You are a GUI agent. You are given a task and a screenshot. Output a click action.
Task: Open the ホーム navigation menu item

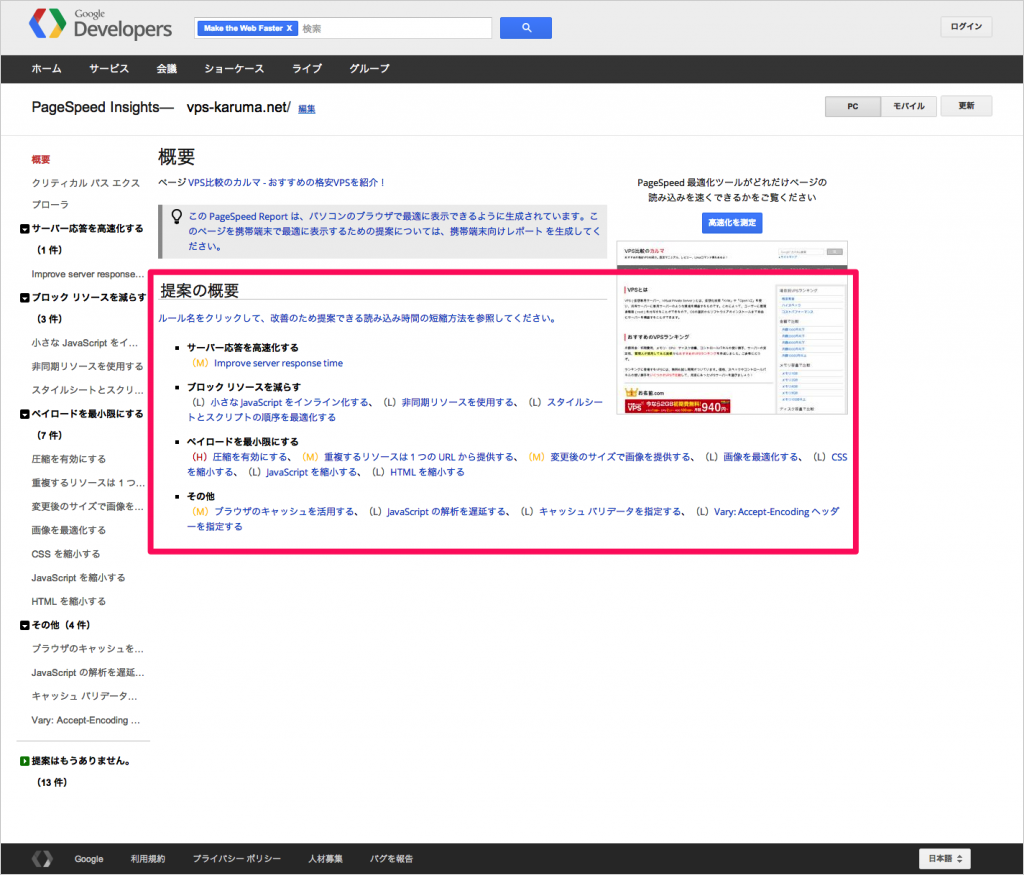coord(46,69)
